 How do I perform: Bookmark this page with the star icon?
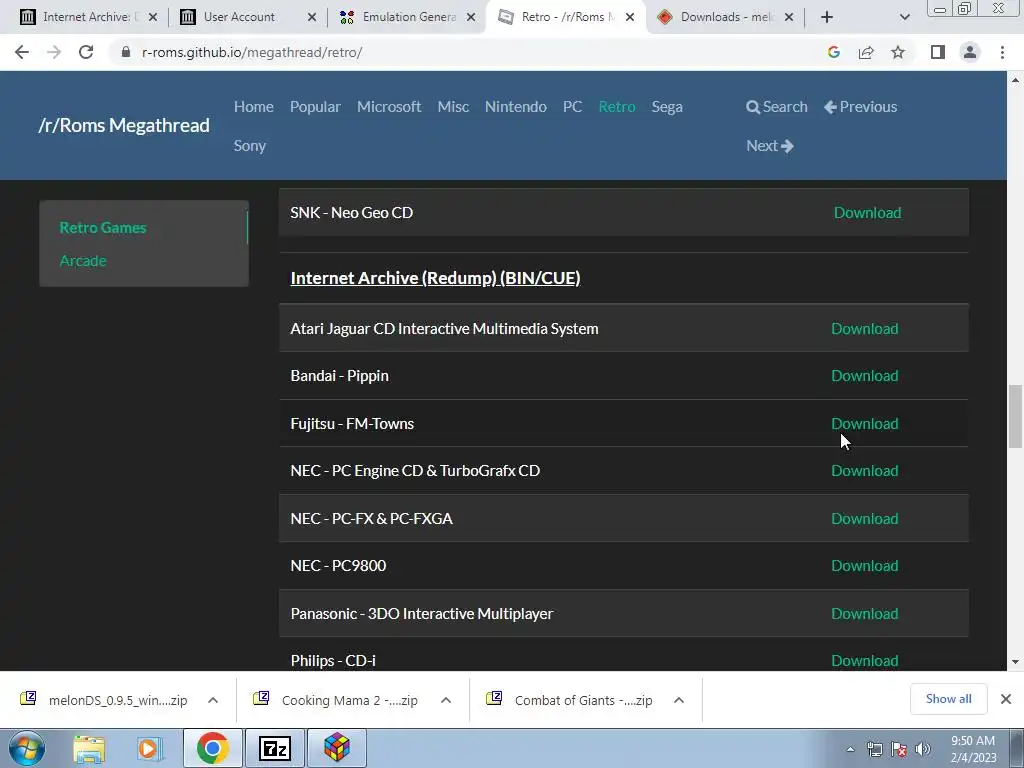pos(898,52)
